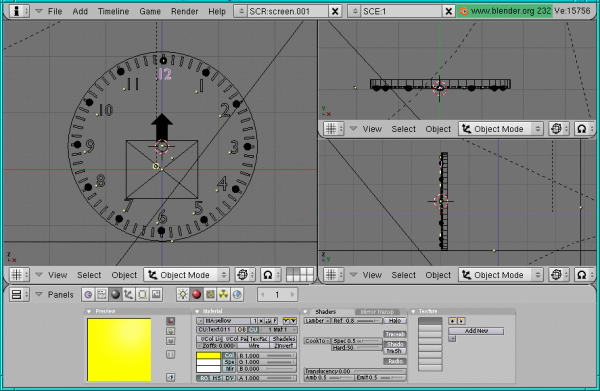The height and width of the screenshot is (391, 600).
Task: Open Object Mode dropdown in top-right viewport
Action: 501,129
